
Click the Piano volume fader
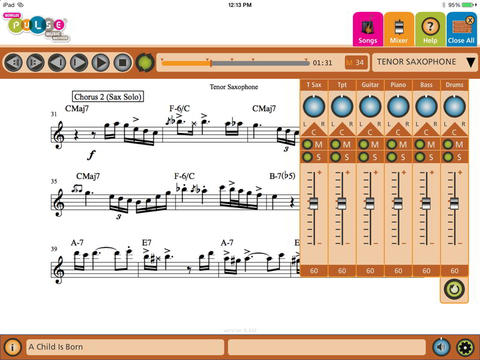coord(398,203)
